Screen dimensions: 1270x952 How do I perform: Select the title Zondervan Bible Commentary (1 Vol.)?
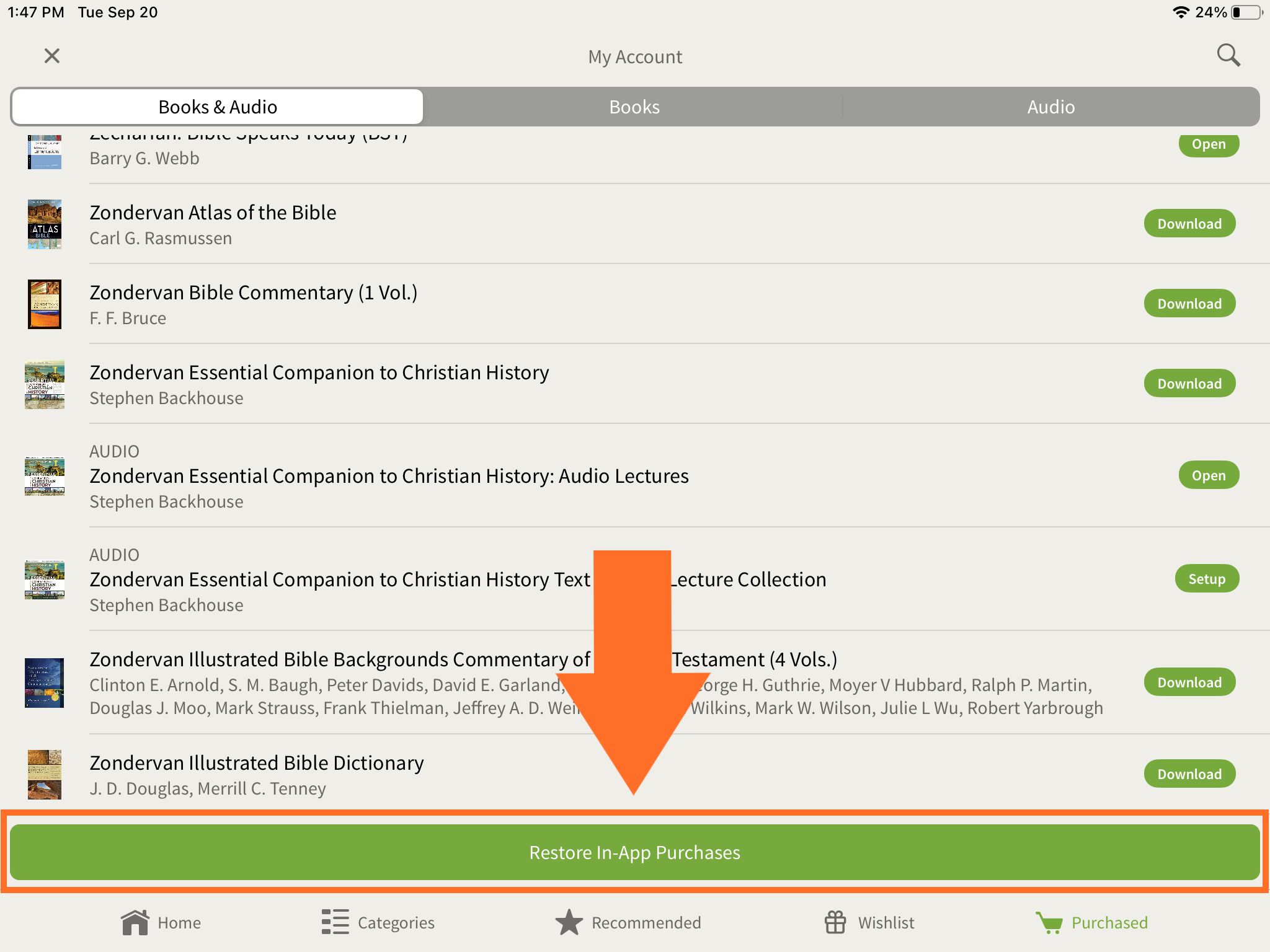click(254, 293)
